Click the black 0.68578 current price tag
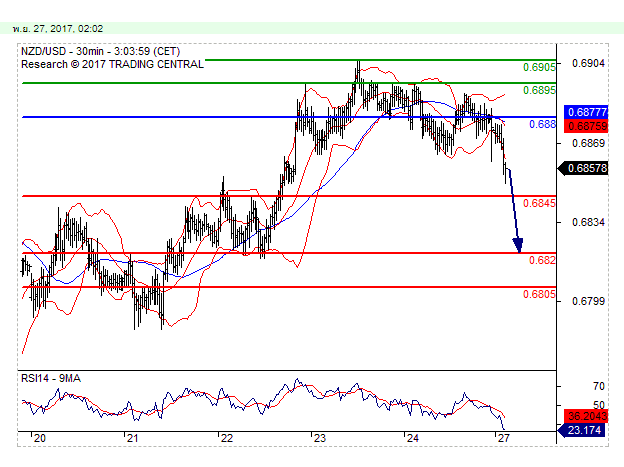This screenshot has width=624, height=467. click(583, 168)
